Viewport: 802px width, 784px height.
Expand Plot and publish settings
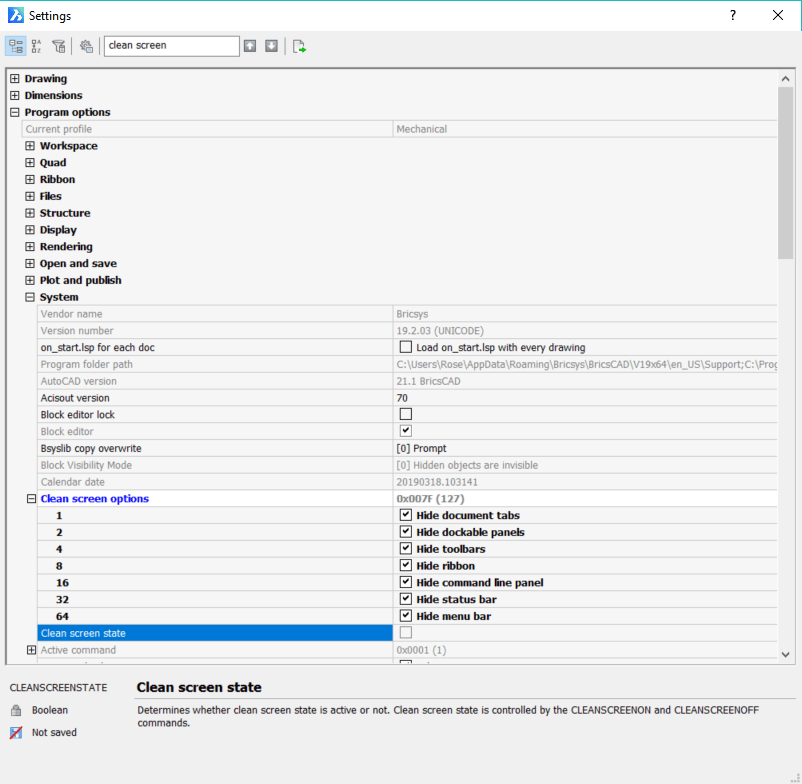pyautogui.click(x=30, y=280)
